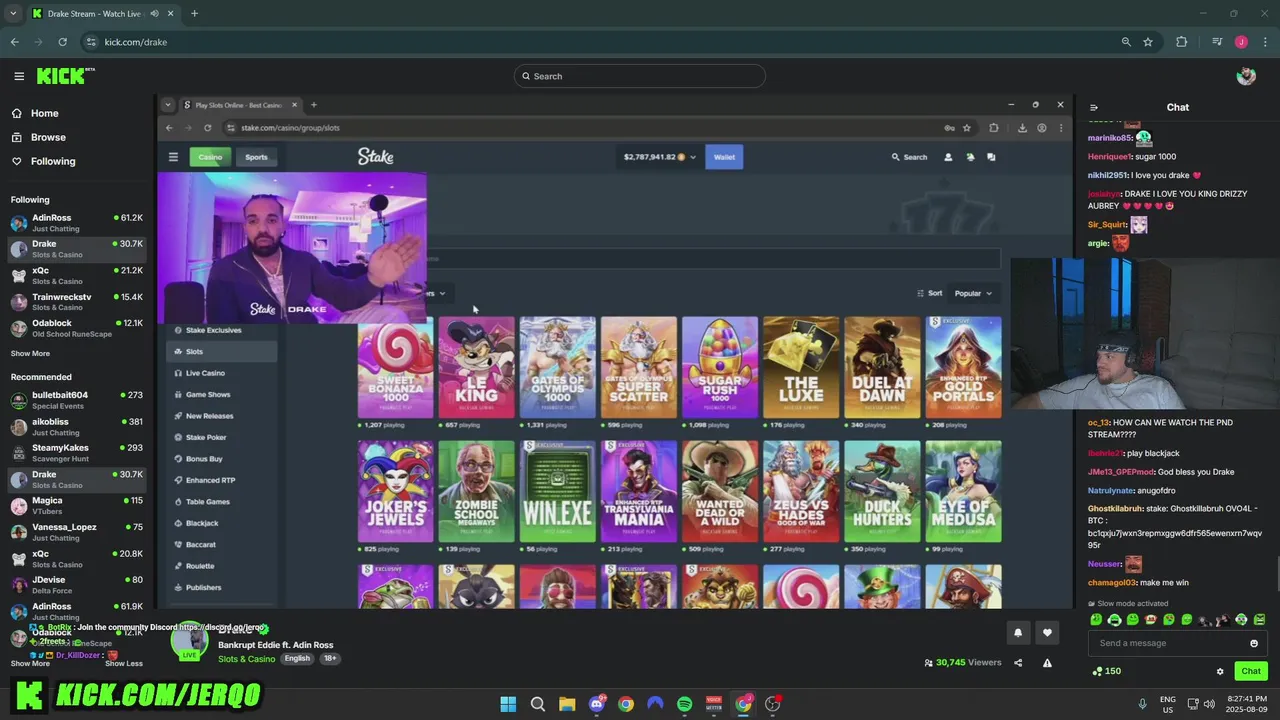
Task: Open Chrome extensions puzzle icon
Action: point(1182,42)
